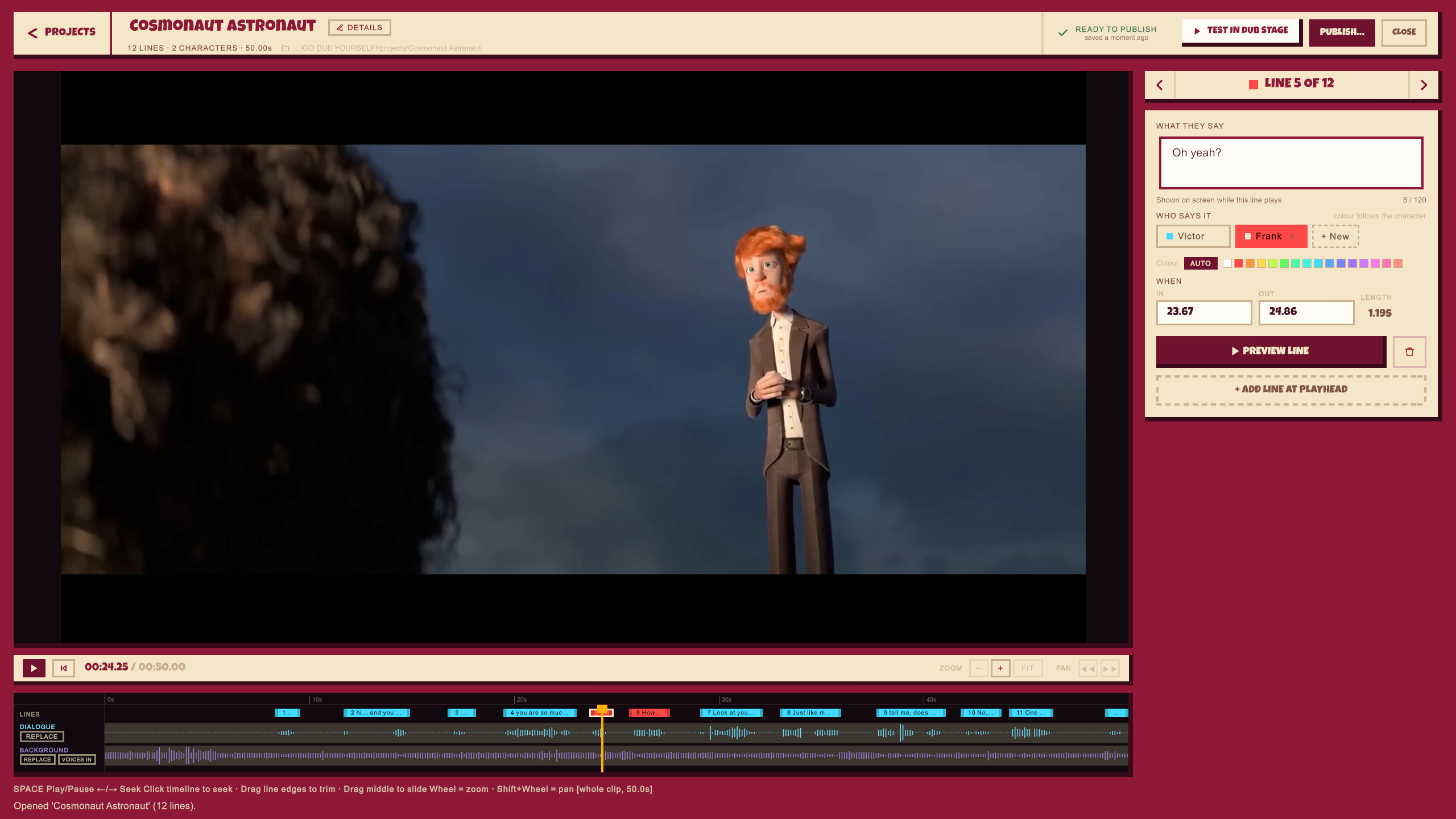The height and width of the screenshot is (819, 1456).
Task: Add a new character with + New
Action: point(1335,236)
